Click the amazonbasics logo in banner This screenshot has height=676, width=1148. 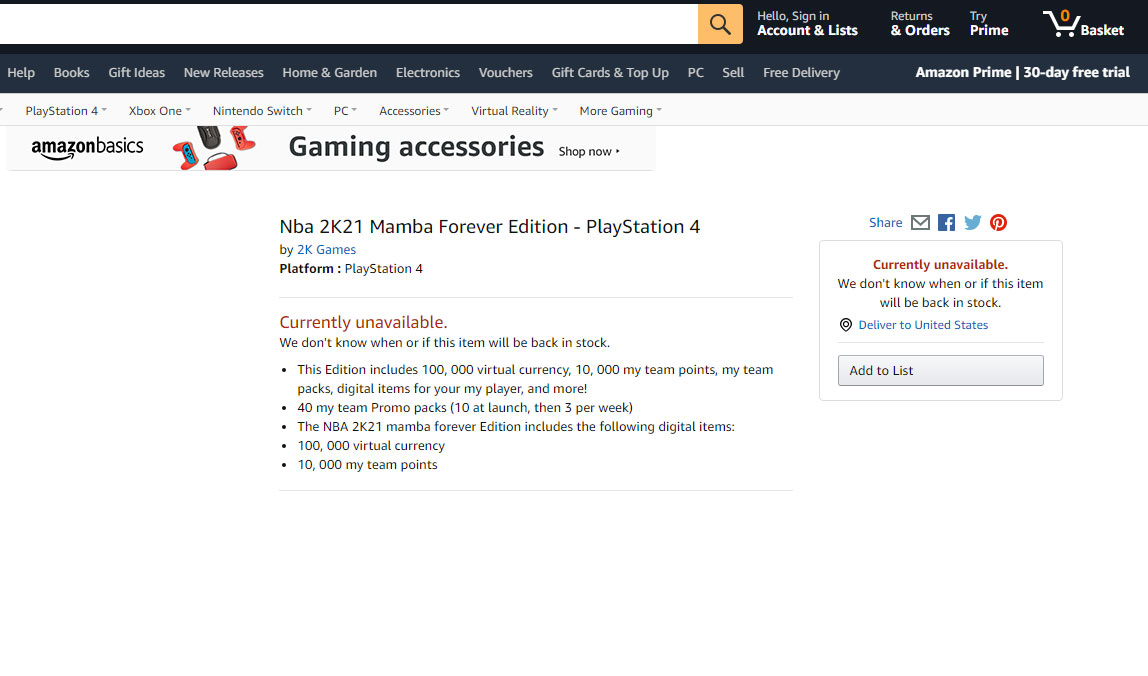(87, 148)
